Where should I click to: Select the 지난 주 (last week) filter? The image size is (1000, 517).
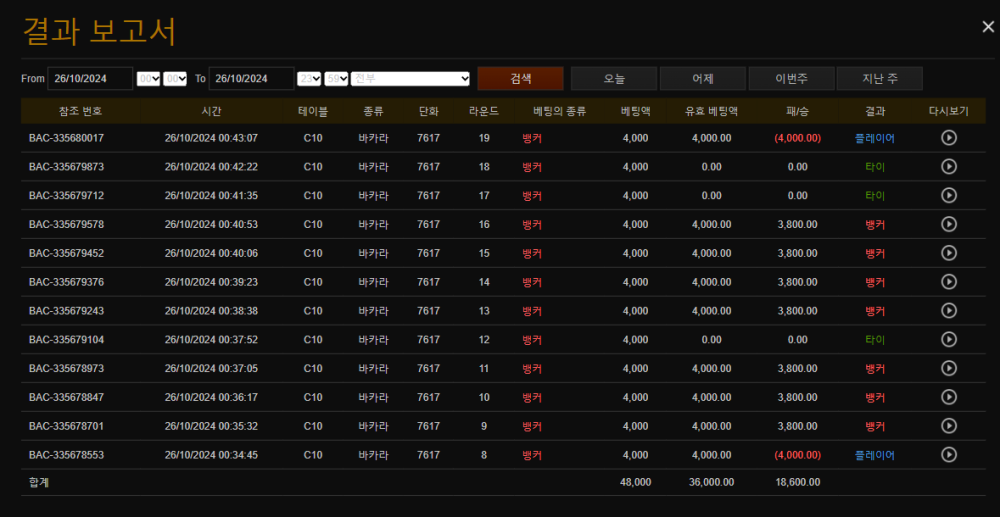(x=879, y=79)
